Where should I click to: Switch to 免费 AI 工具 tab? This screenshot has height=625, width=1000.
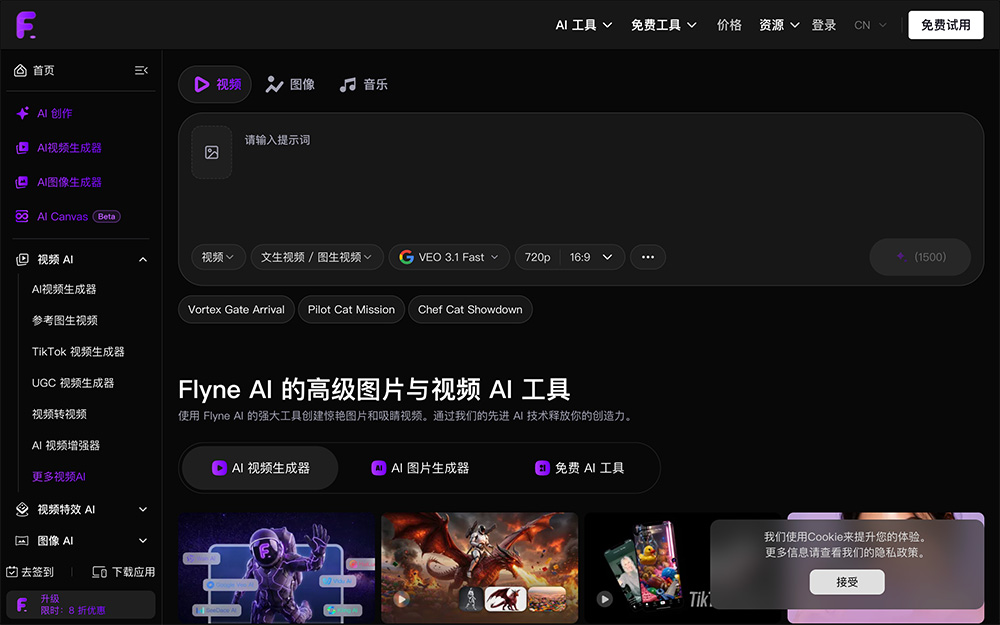pyautogui.click(x=579, y=468)
